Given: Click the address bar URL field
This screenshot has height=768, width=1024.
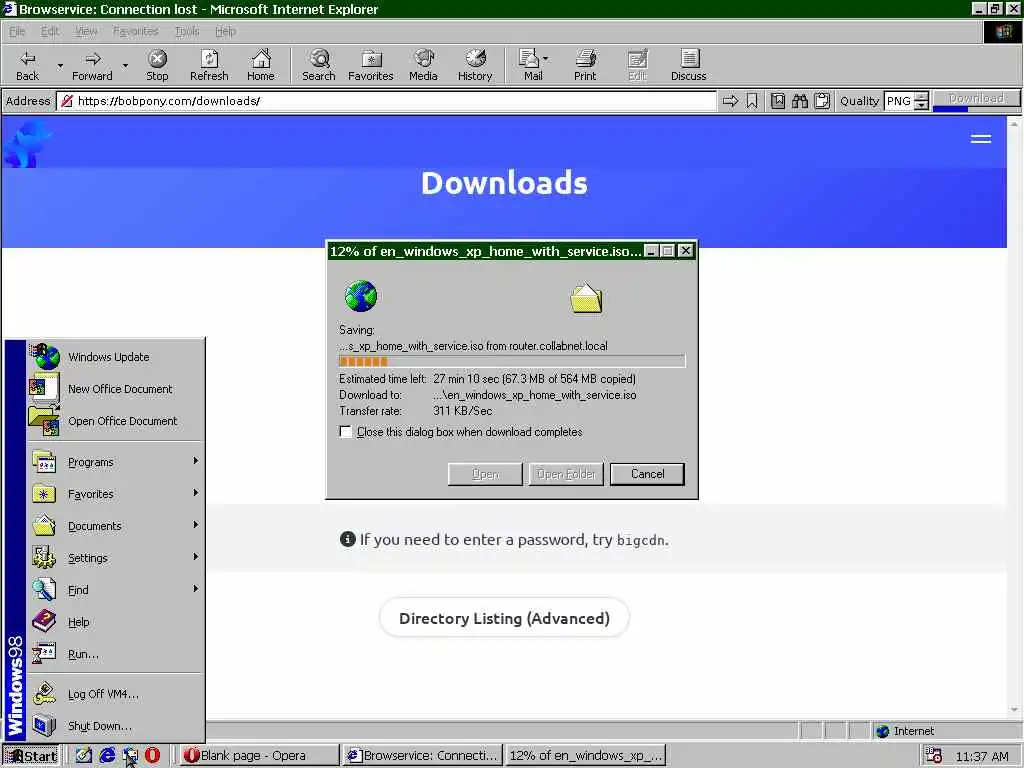Looking at the screenshot, I should 387,101.
